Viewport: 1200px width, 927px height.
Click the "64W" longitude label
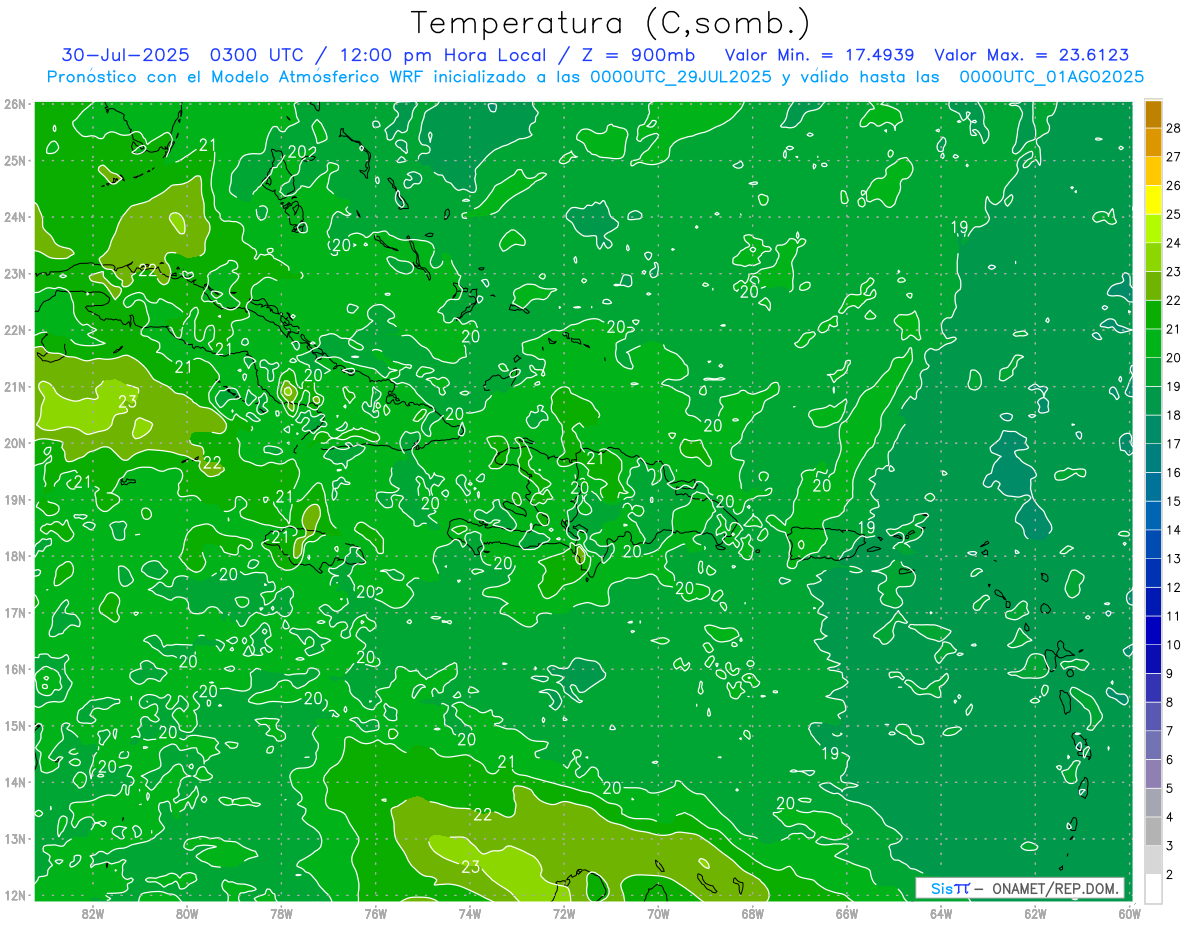pos(941,913)
